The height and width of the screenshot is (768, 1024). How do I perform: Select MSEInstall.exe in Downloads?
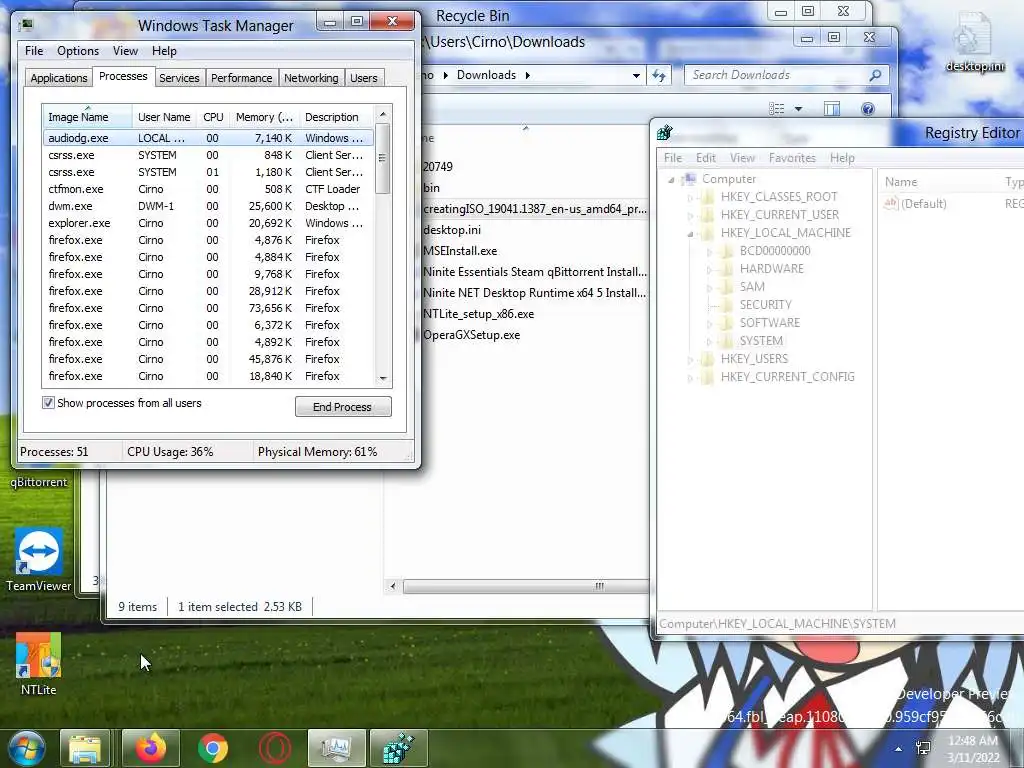coord(460,251)
